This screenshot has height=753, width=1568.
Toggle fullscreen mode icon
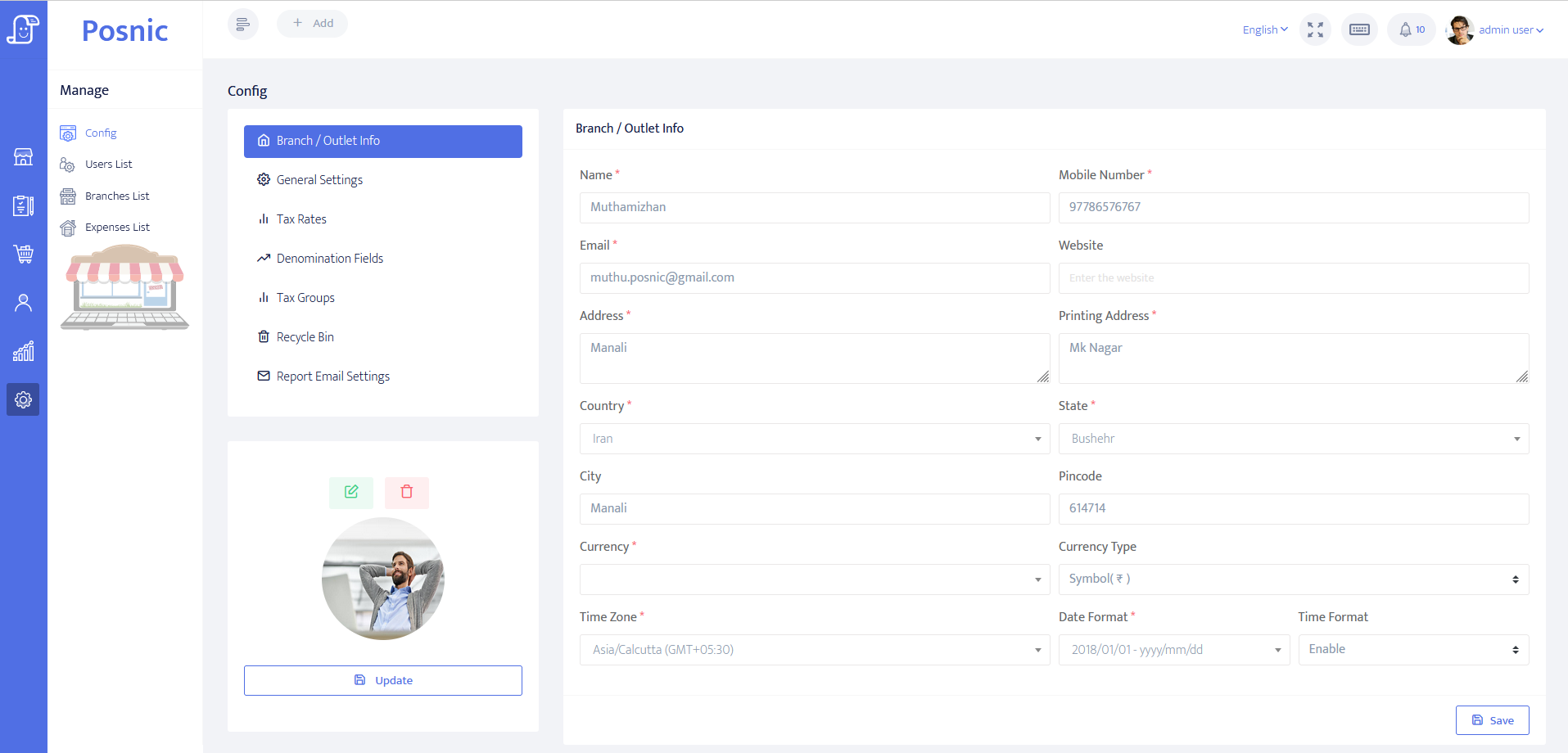[x=1315, y=29]
